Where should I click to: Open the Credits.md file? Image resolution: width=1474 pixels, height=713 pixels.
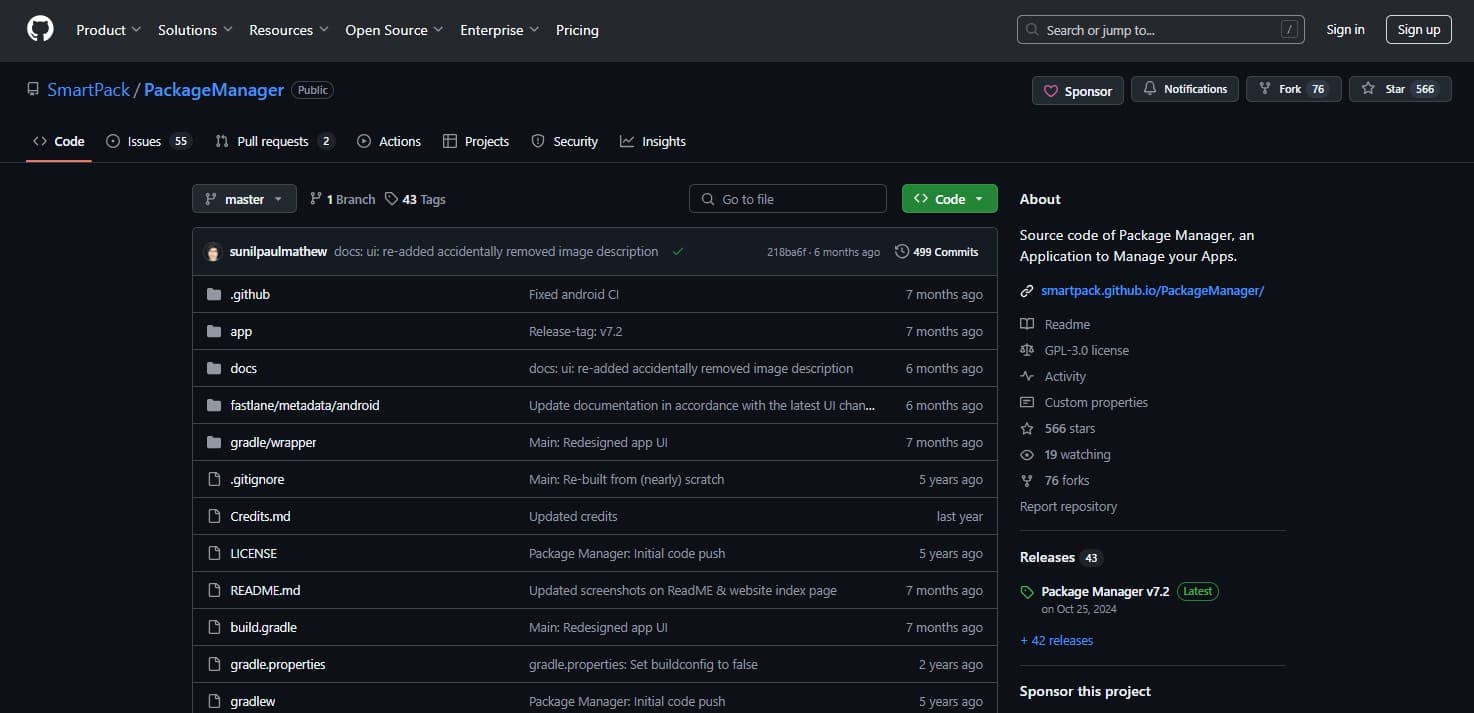(x=260, y=516)
